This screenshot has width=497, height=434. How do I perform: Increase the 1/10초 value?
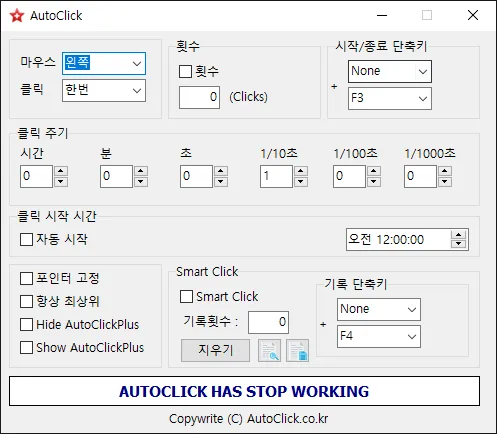click(301, 171)
